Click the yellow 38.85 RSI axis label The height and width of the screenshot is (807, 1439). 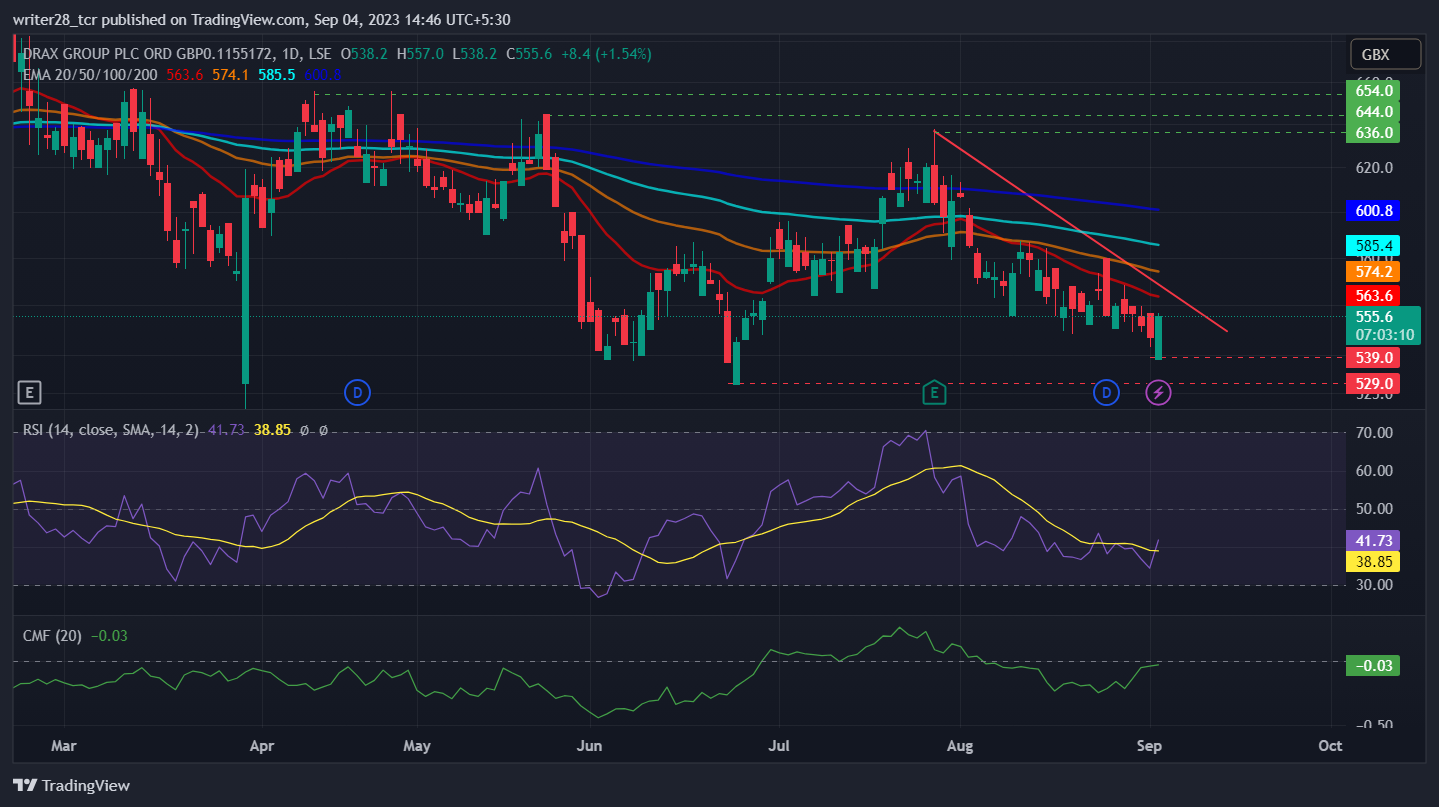[1374, 561]
